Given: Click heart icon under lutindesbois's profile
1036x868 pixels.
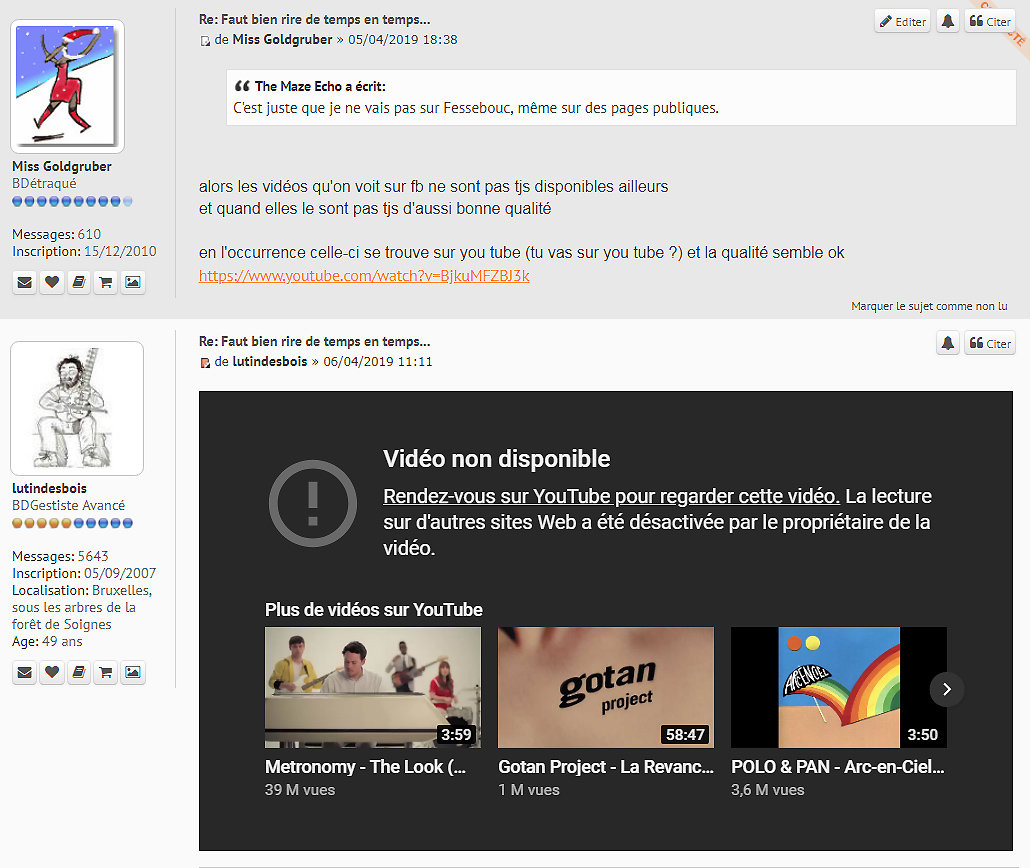Looking at the screenshot, I should [x=52, y=672].
